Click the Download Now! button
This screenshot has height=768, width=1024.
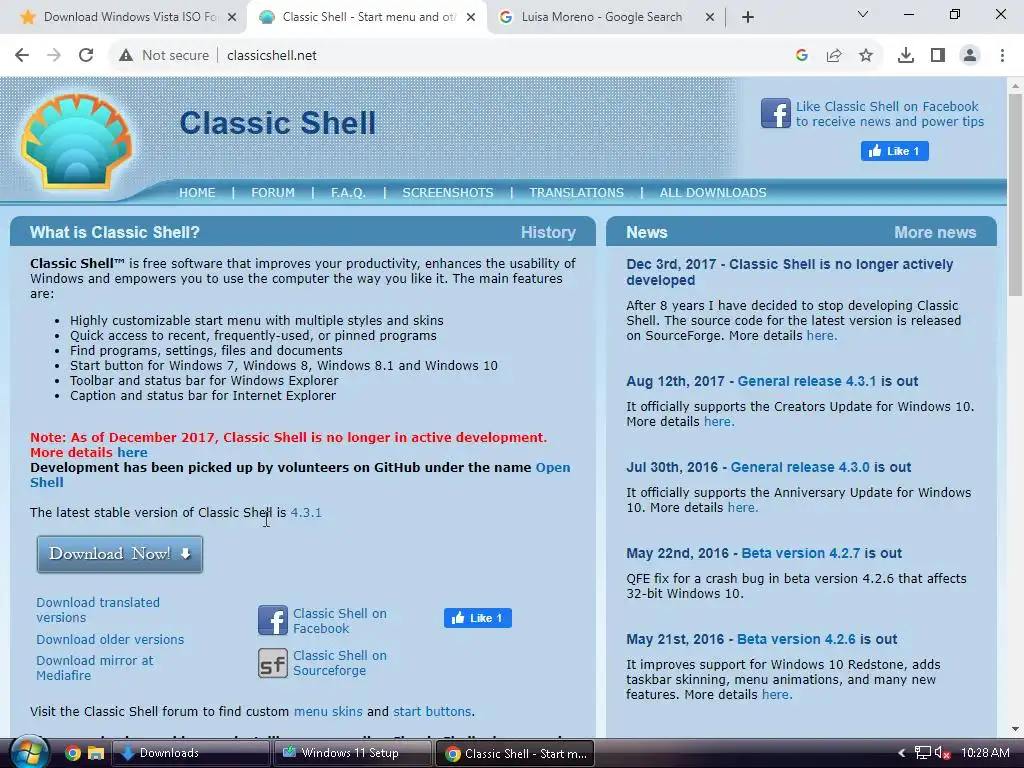coord(120,554)
